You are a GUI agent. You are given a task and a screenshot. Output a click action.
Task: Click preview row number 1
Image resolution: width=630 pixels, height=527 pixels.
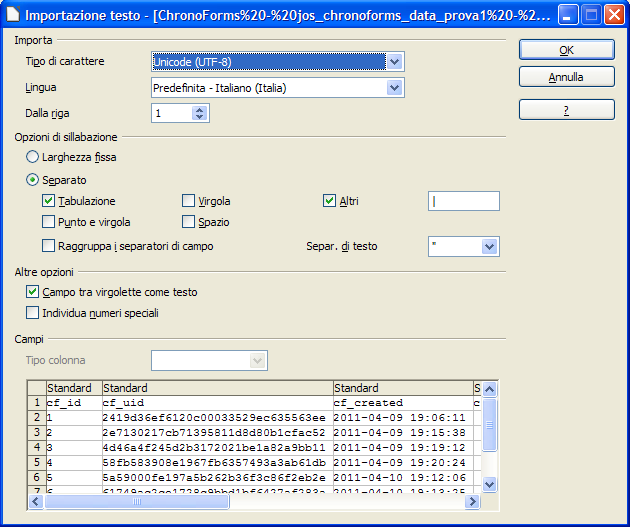[37, 402]
